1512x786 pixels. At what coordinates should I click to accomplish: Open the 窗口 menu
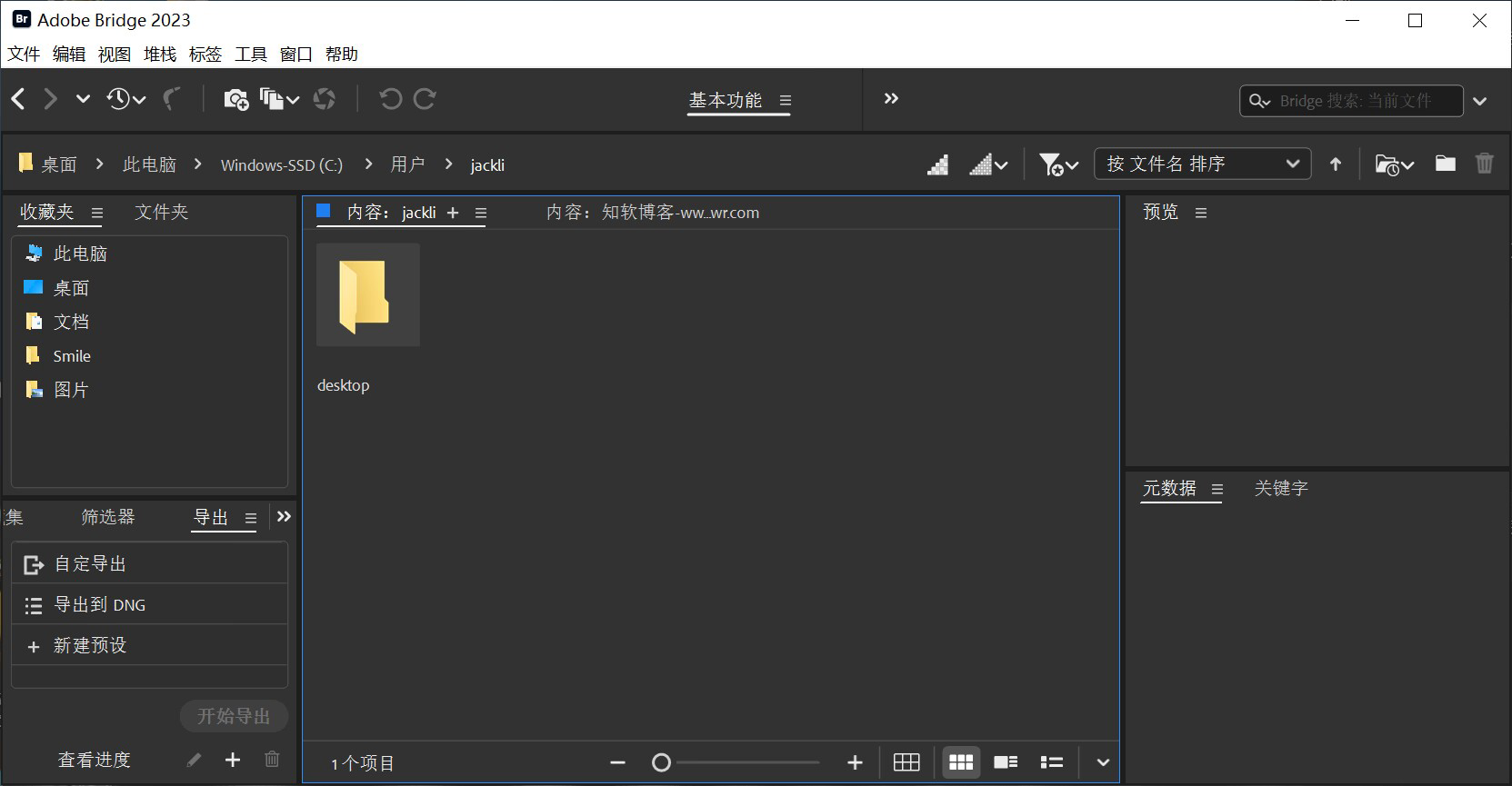[x=296, y=54]
